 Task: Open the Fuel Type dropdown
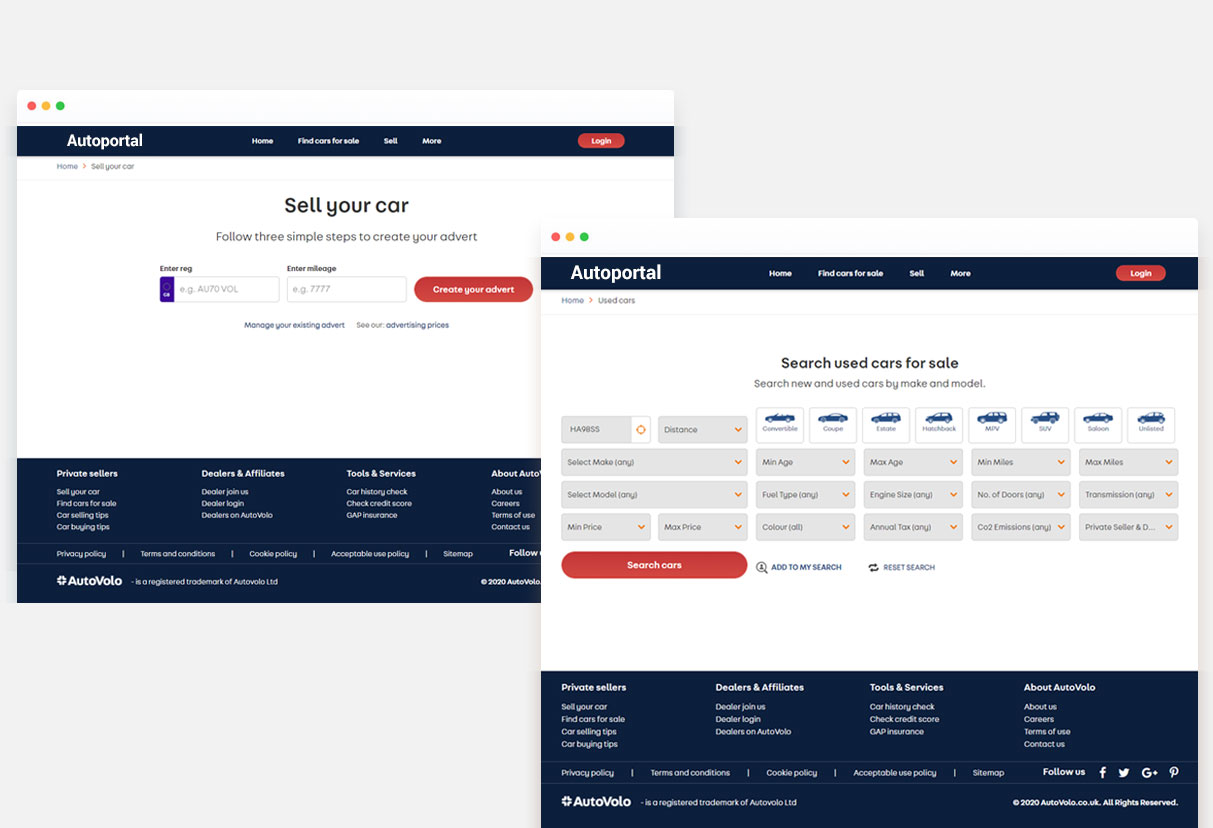[805, 494]
